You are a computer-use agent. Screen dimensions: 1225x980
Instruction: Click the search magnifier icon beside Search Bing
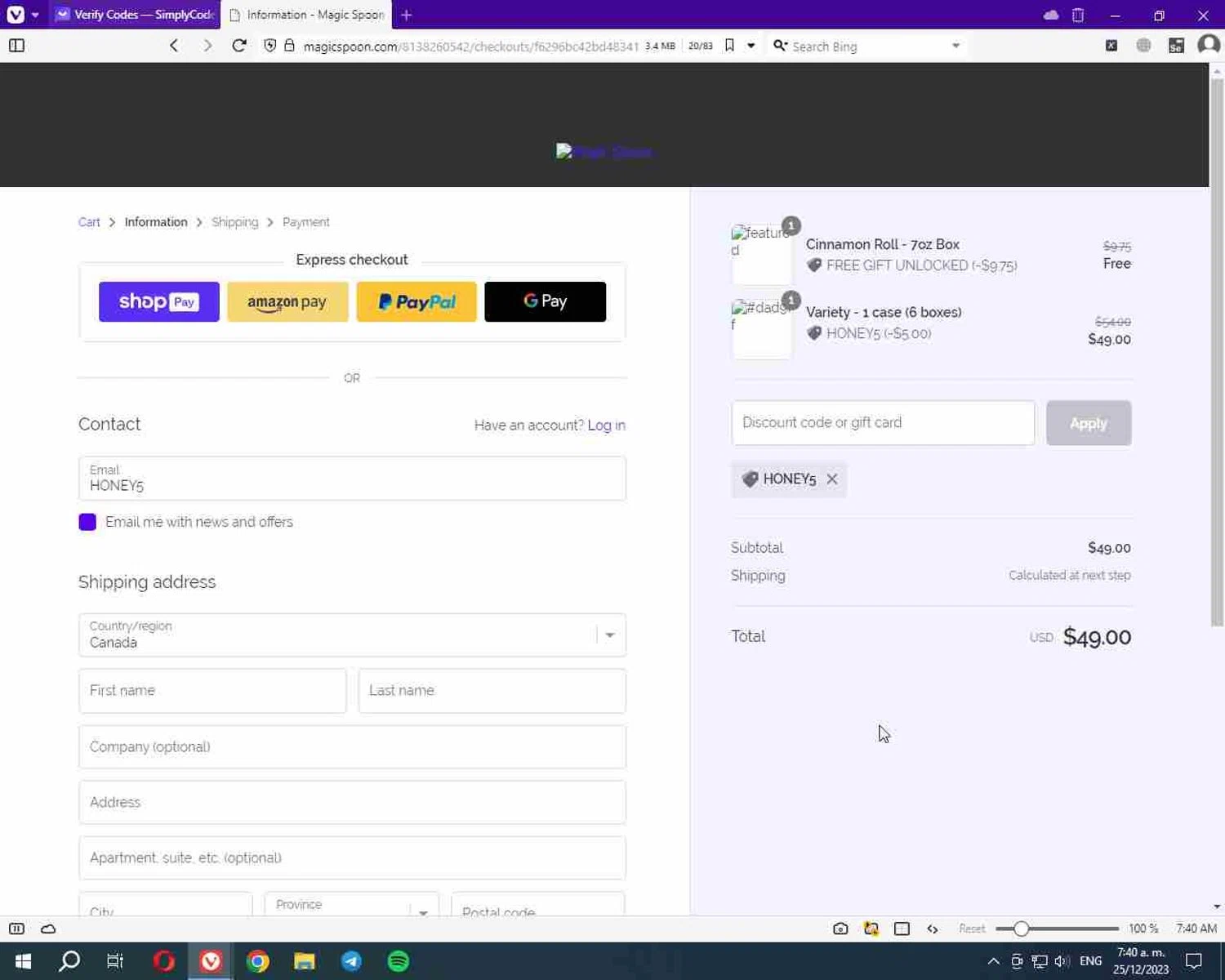(x=779, y=46)
